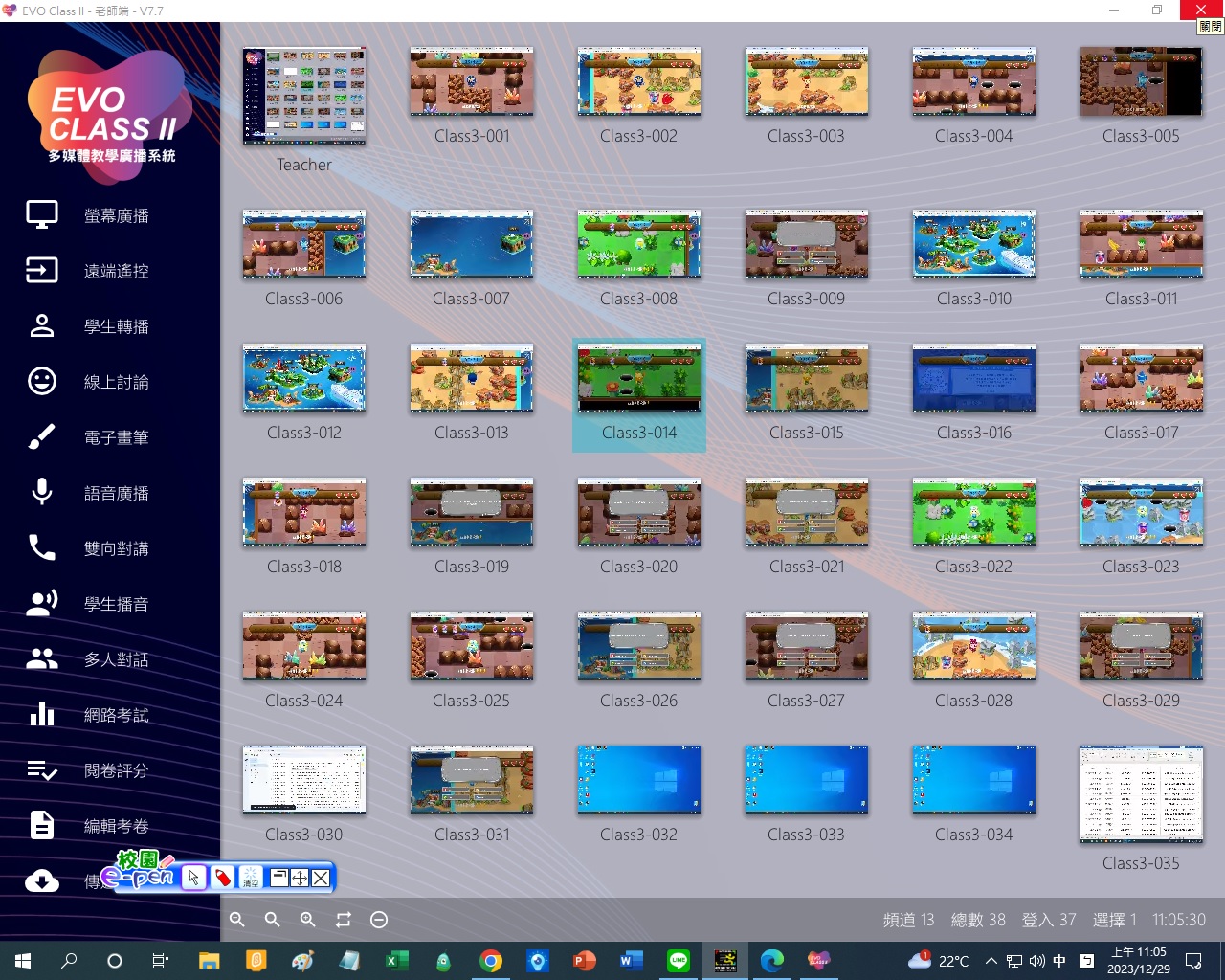Click the 閱卷評分 checklist icon
The image size is (1225, 980).
pyautogui.click(x=42, y=770)
